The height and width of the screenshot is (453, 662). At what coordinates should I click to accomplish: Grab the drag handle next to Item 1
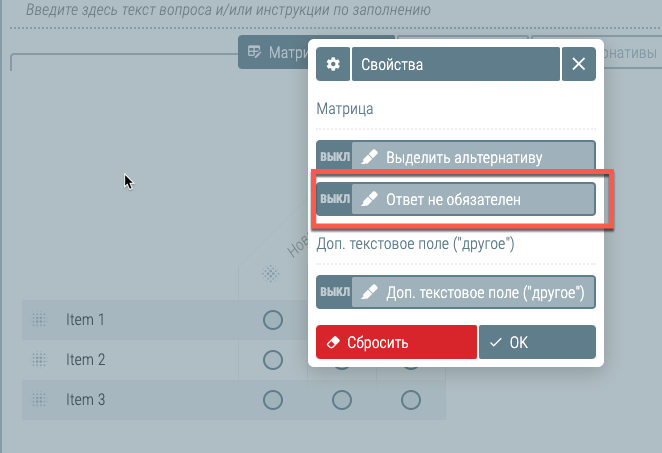[39, 320]
